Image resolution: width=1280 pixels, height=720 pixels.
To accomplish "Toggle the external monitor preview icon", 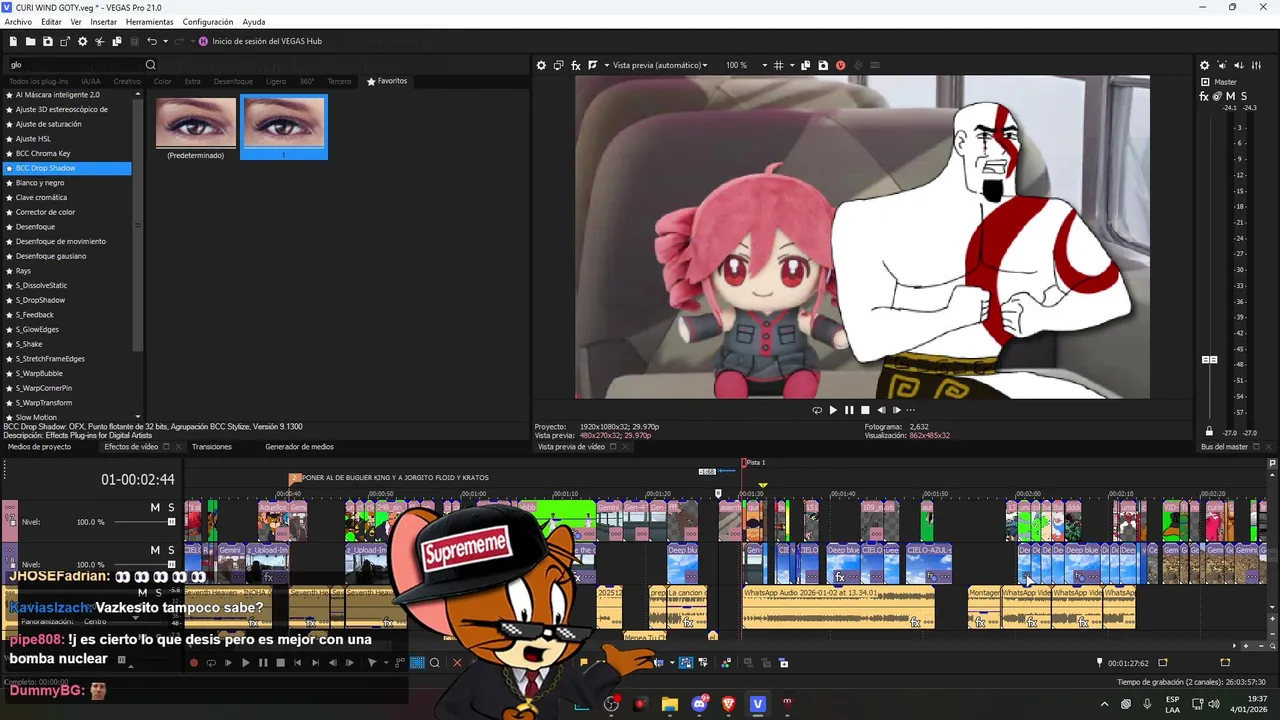I will point(559,65).
